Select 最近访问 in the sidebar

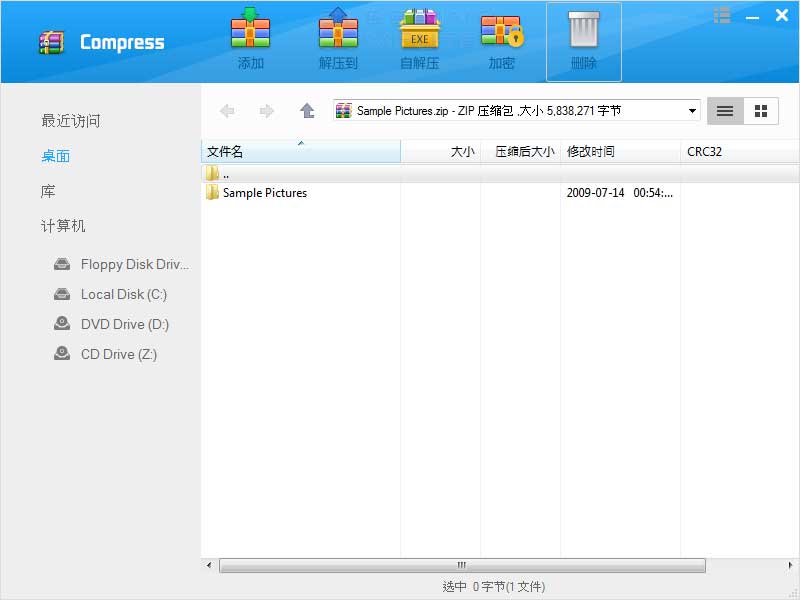[x=70, y=121]
